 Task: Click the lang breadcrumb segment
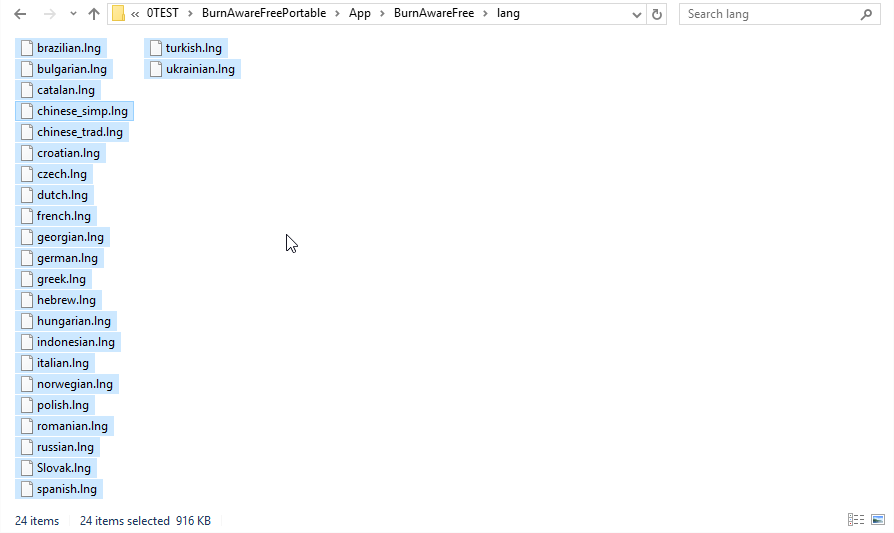tap(508, 13)
